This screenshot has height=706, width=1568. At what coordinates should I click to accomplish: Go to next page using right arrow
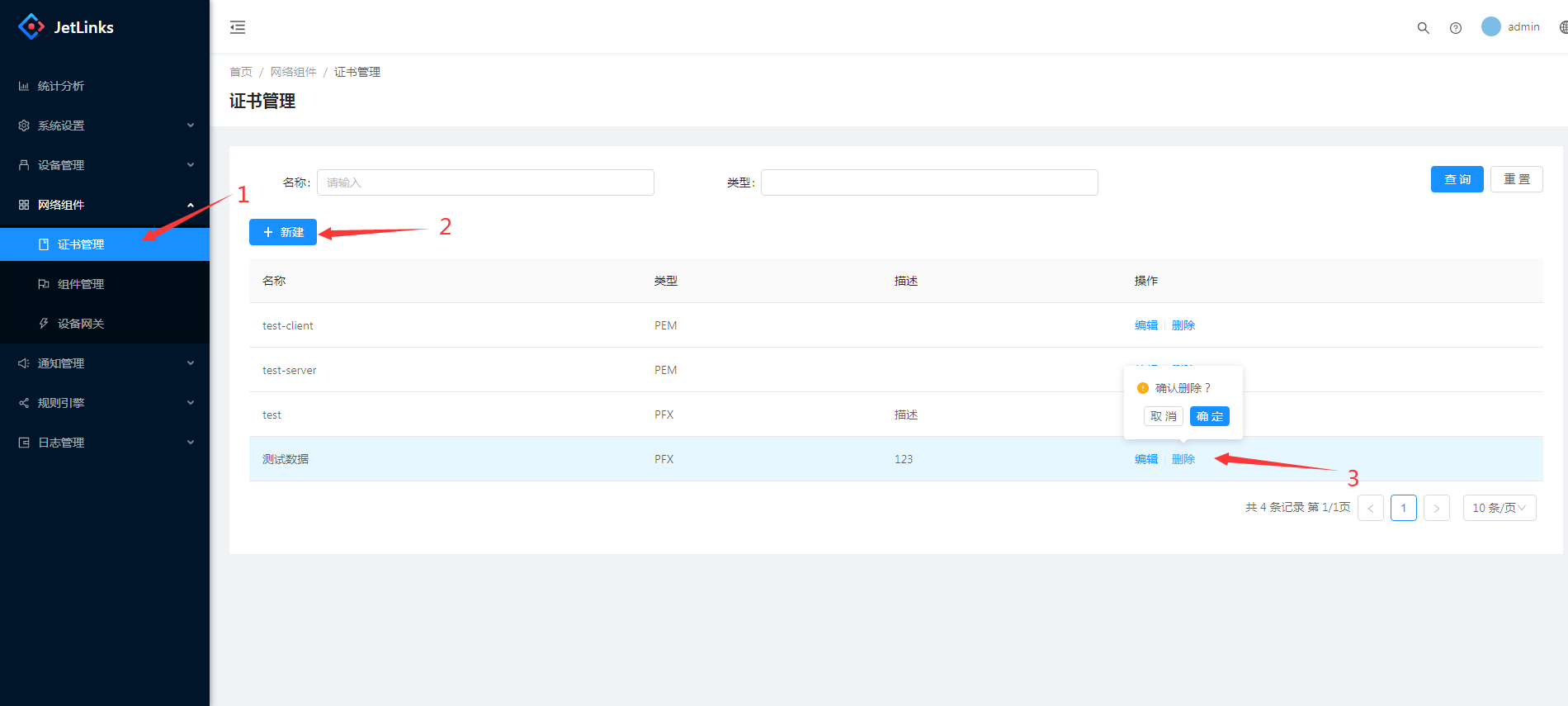(1436, 508)
